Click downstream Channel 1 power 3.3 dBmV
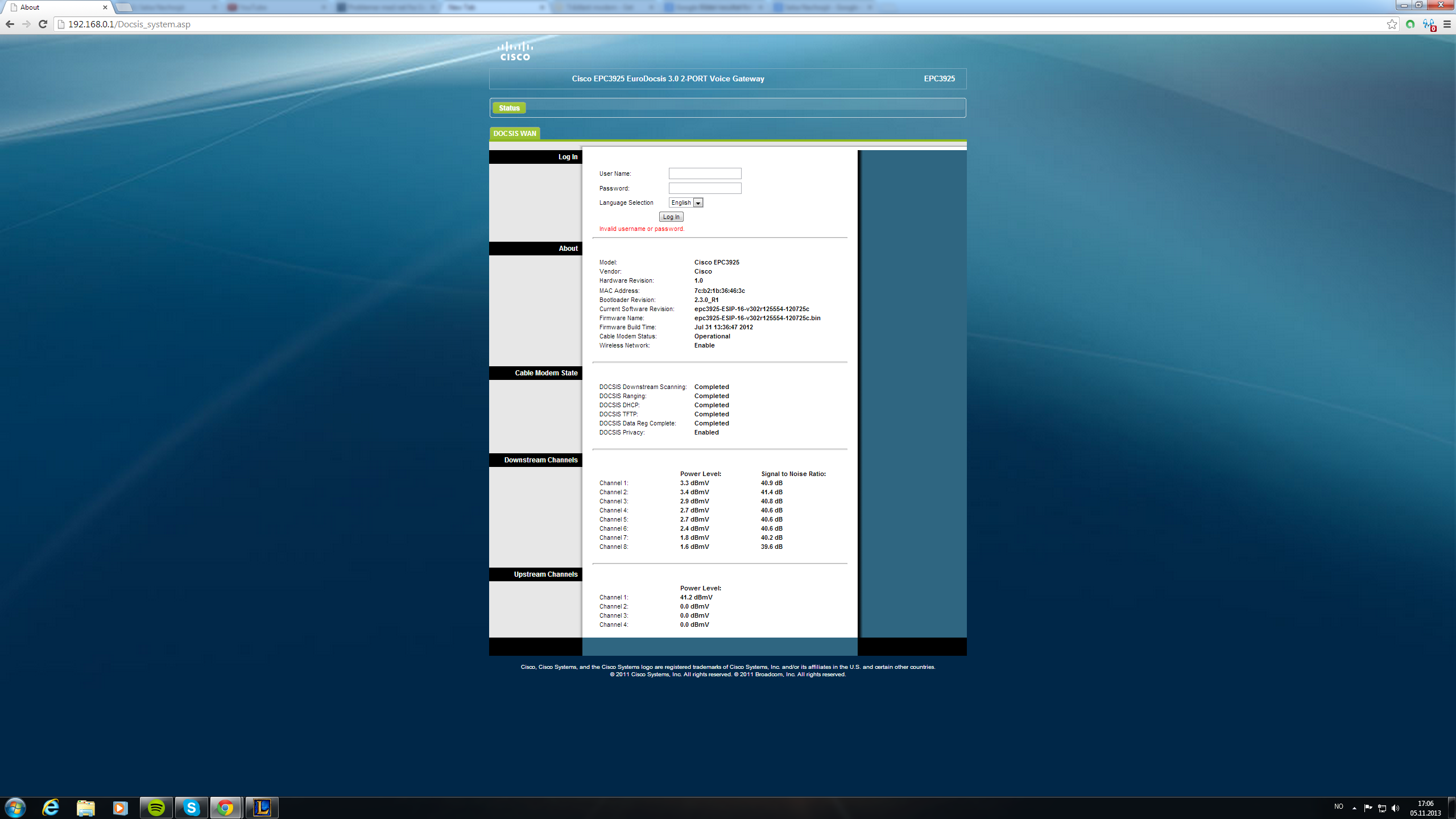Viewport: 1456px width, 819px height. tap(694, 483)
